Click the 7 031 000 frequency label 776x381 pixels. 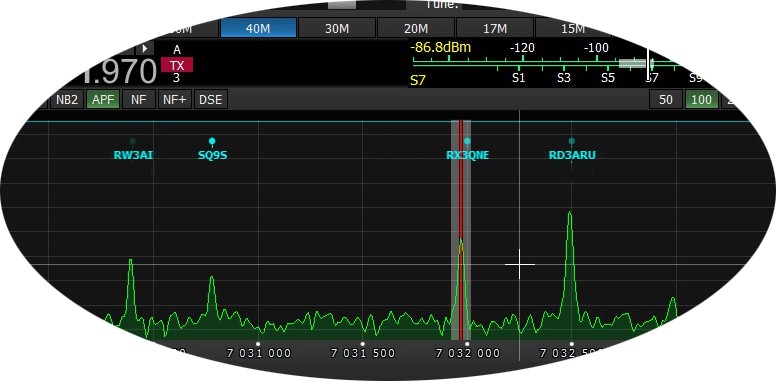pyautogui.click(x=259, y=353)
